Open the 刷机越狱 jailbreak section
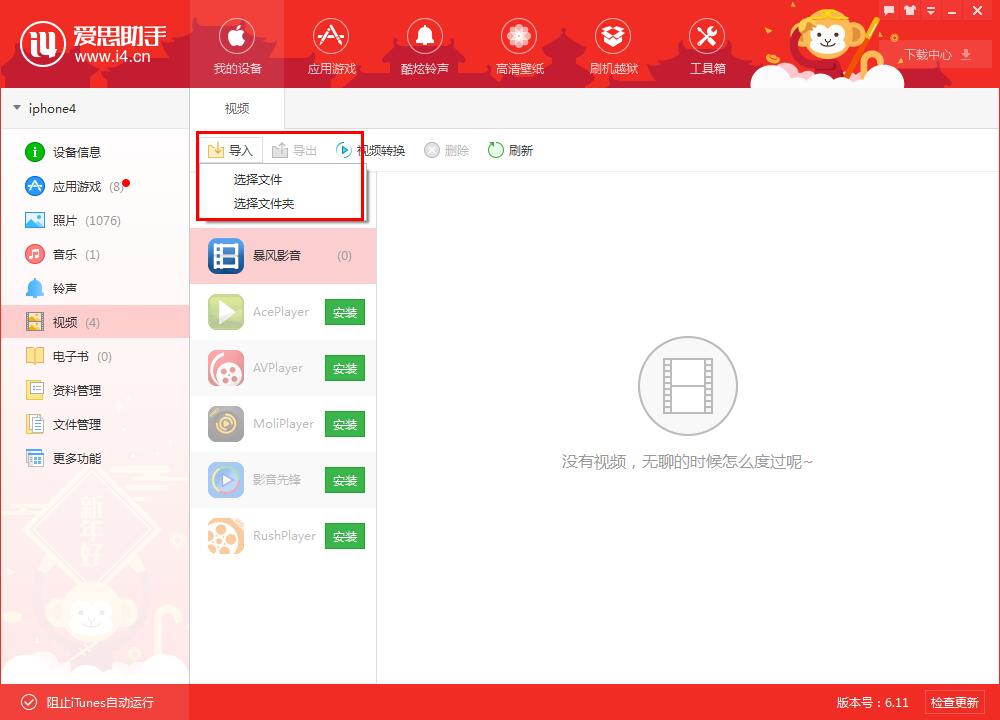 coord(613,45)
